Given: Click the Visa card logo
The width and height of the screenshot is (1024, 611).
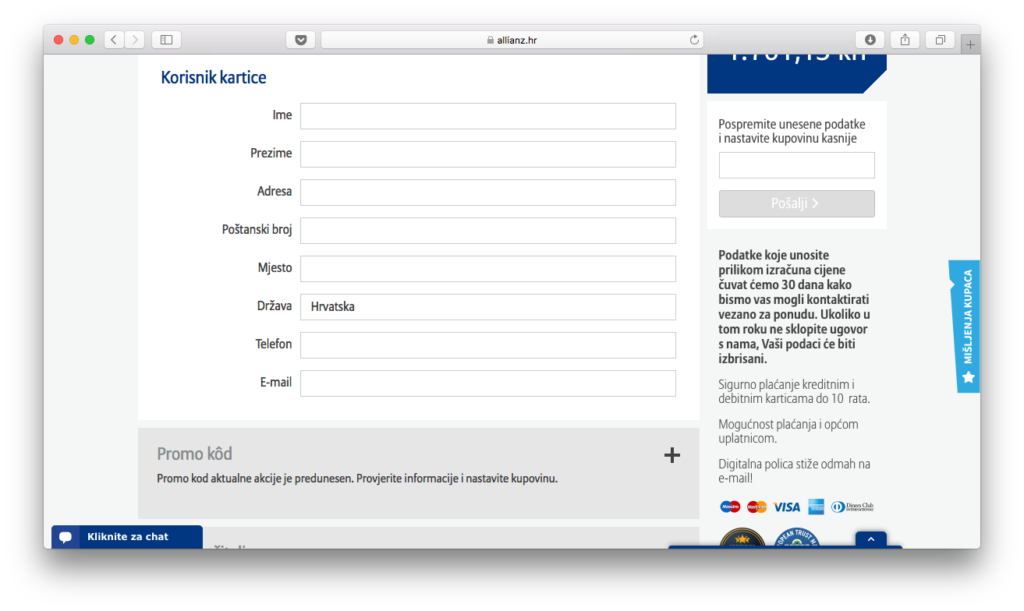Looking at the screenshot, I should (786, 507).
